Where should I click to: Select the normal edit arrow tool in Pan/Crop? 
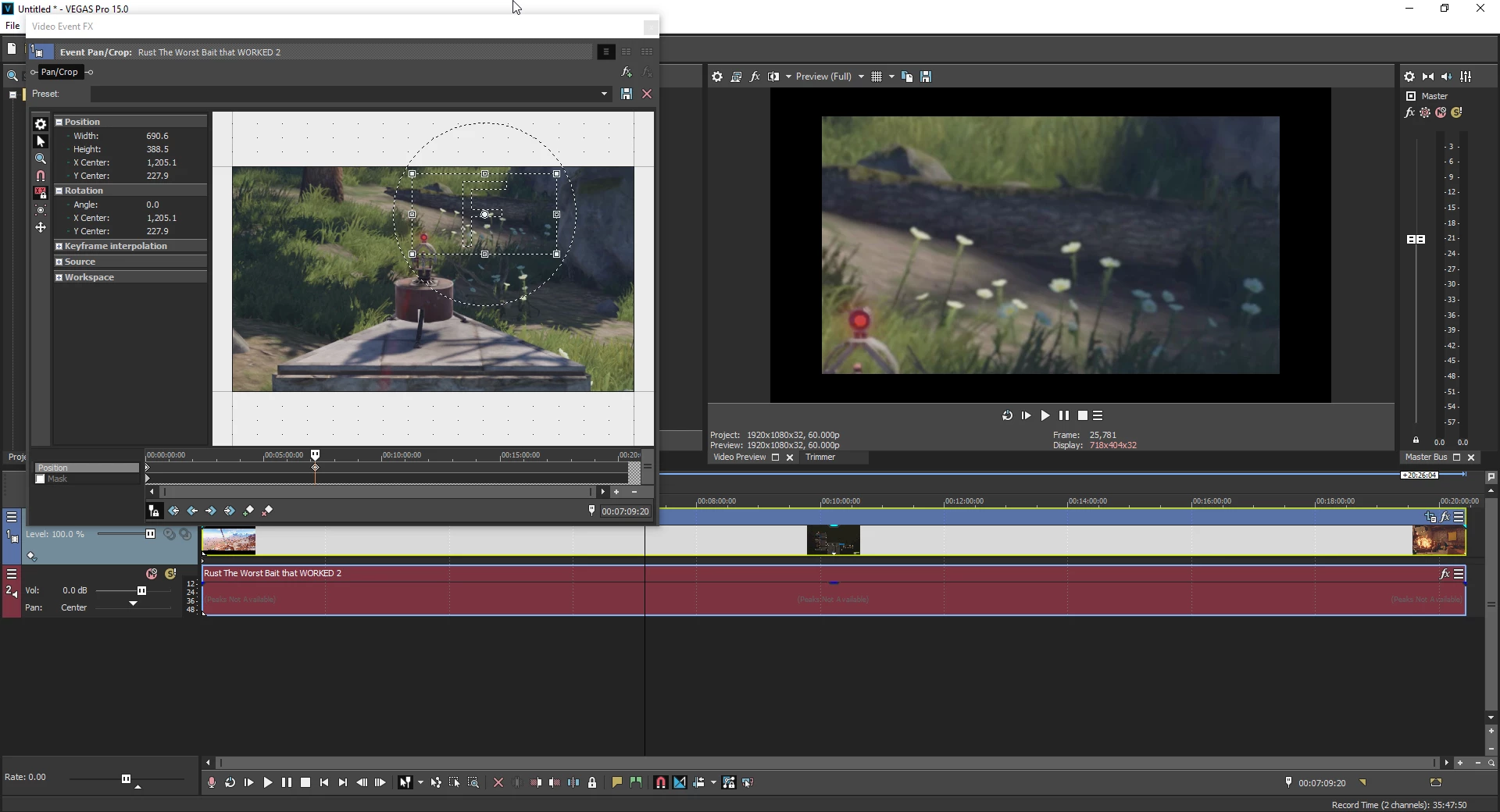tap(41, 141)
